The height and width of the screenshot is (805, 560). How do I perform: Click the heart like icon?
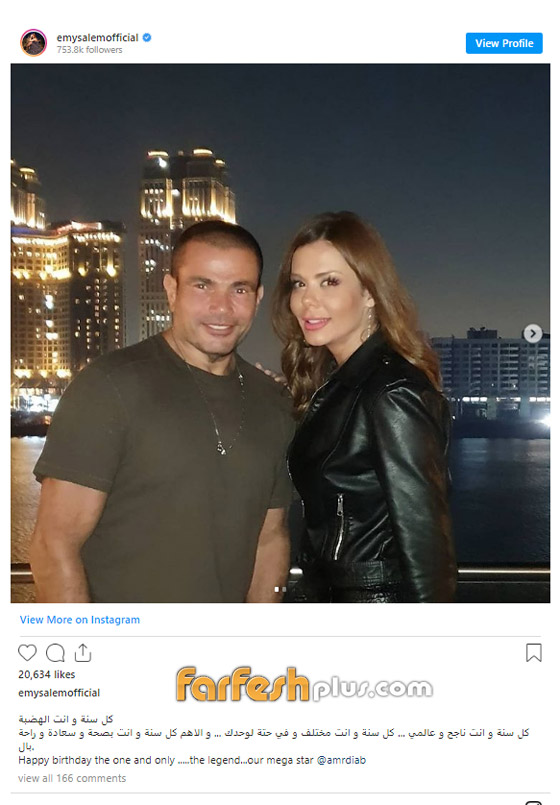[27, 653]
